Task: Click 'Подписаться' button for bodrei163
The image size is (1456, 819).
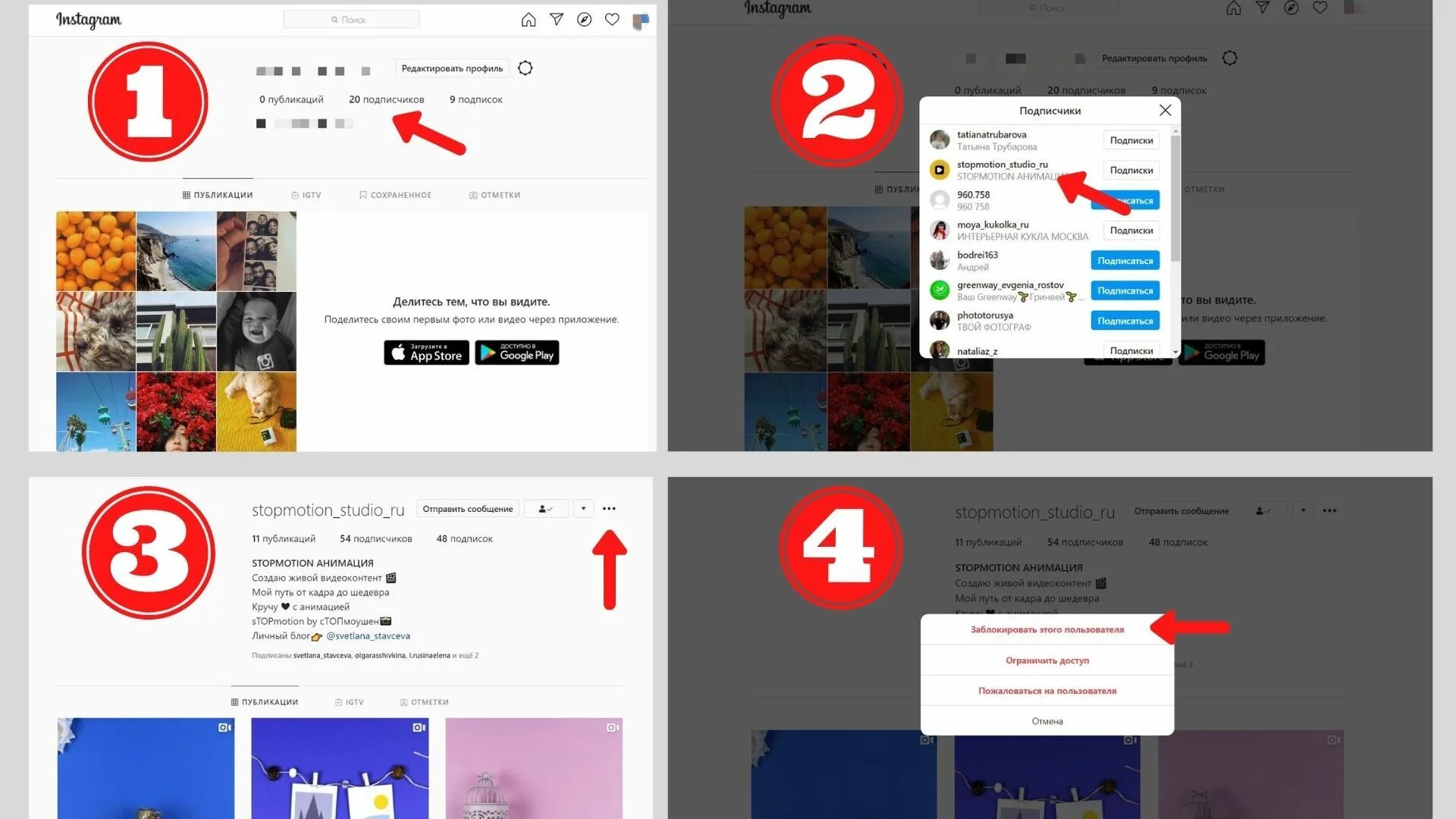Action: coord(1125,260)
